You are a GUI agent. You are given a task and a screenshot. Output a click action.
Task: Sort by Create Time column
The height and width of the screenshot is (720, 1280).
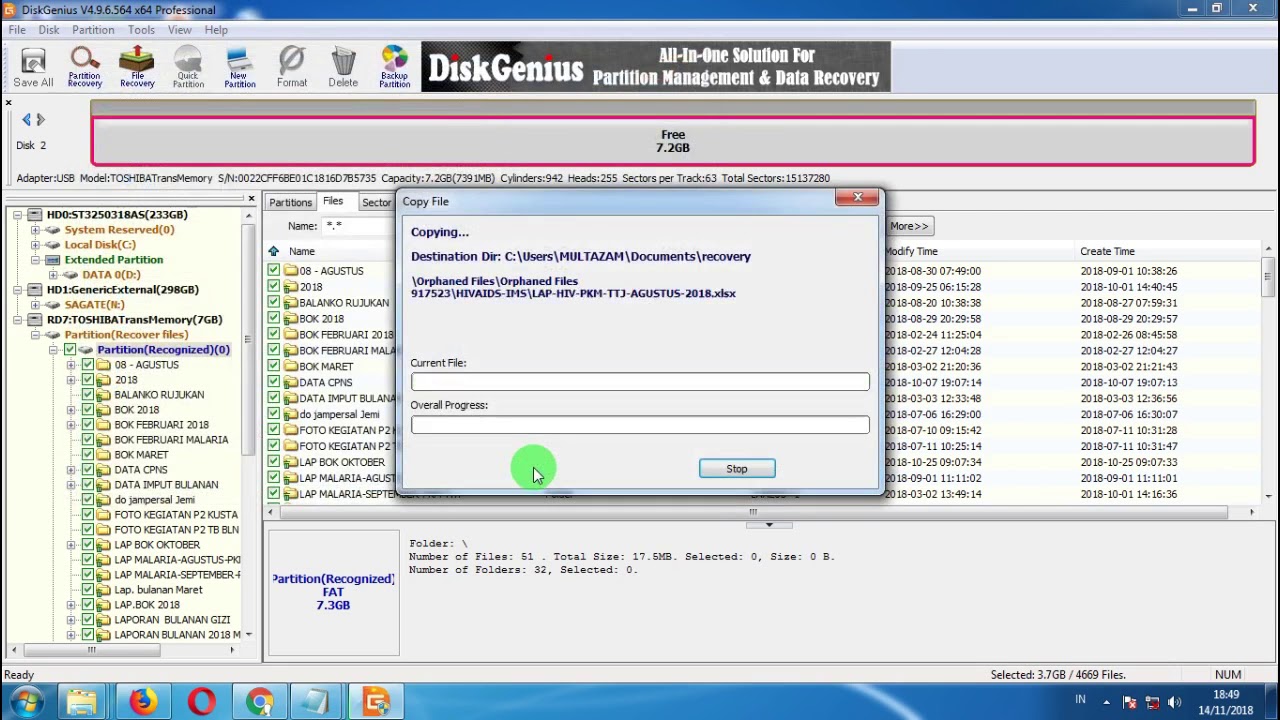[1167, 251]
